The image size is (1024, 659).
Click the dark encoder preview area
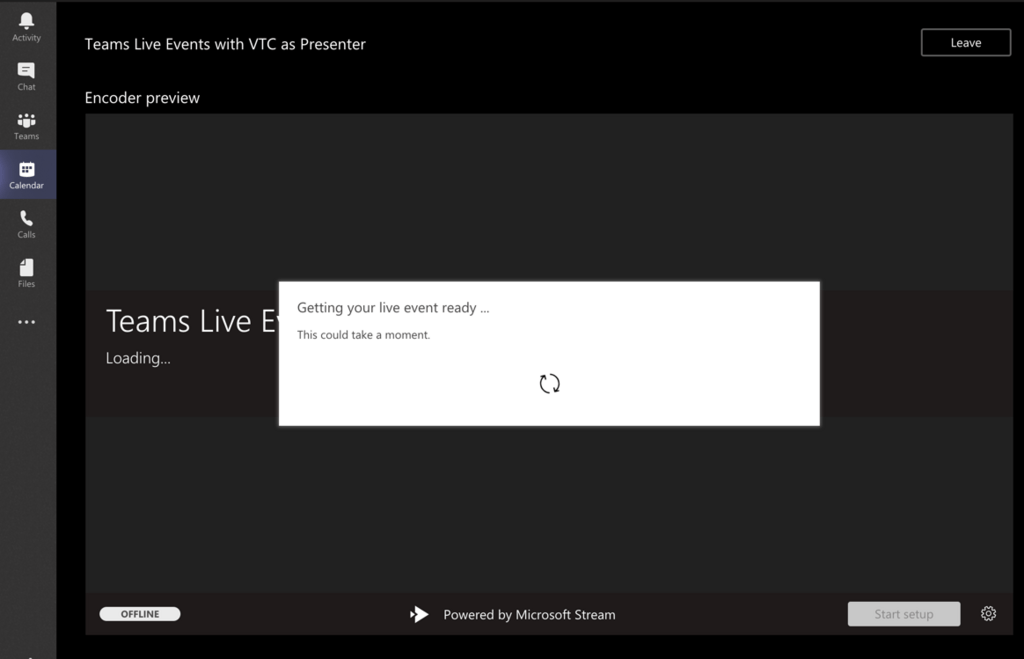pos(550,500)
